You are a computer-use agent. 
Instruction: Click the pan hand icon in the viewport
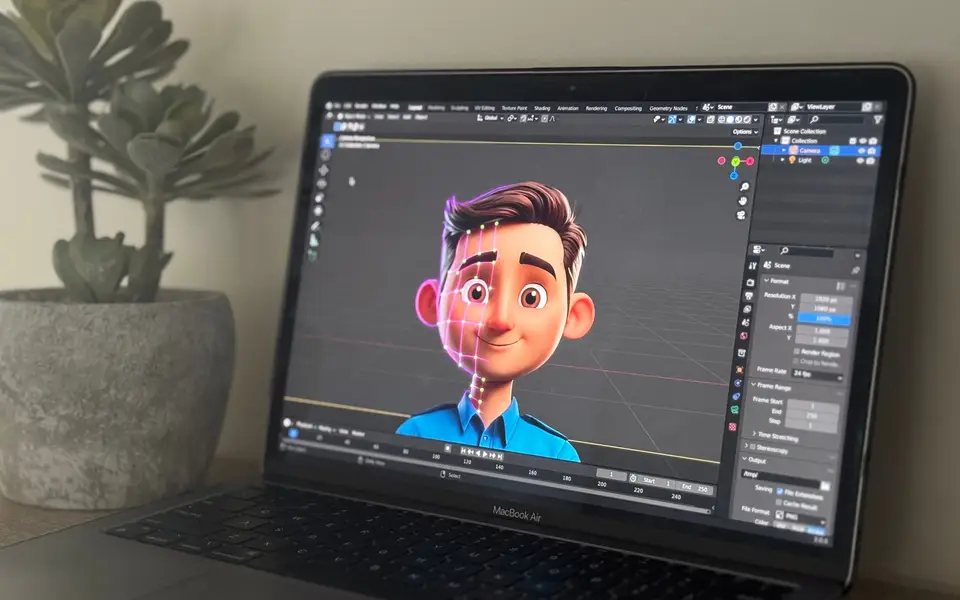[x=743, y=201]
